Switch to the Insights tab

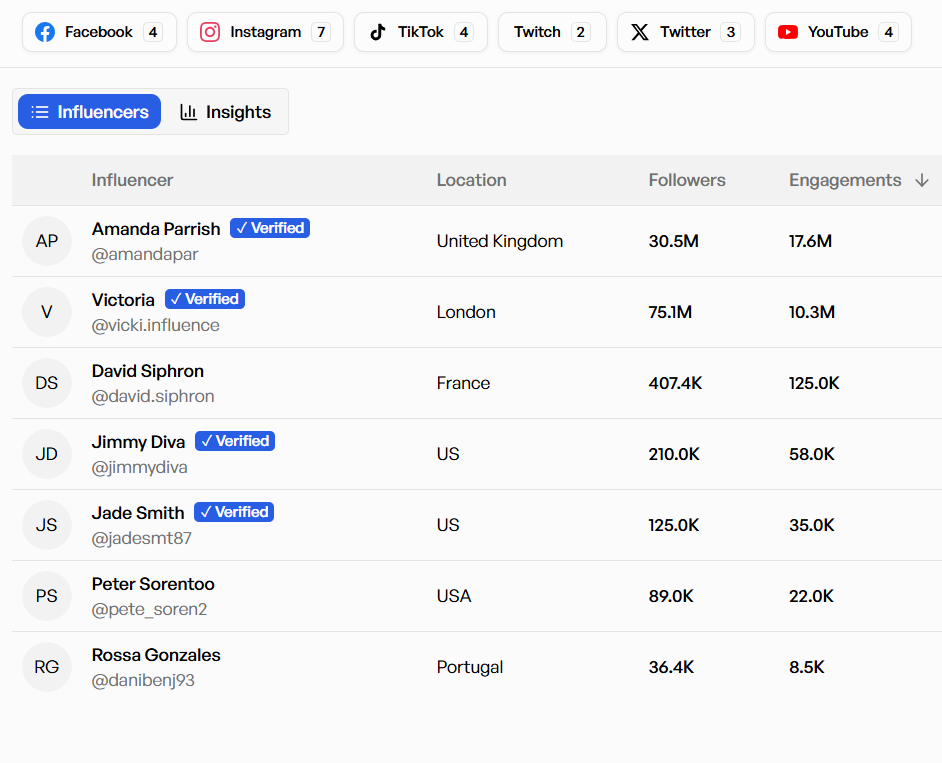(226, 112)
